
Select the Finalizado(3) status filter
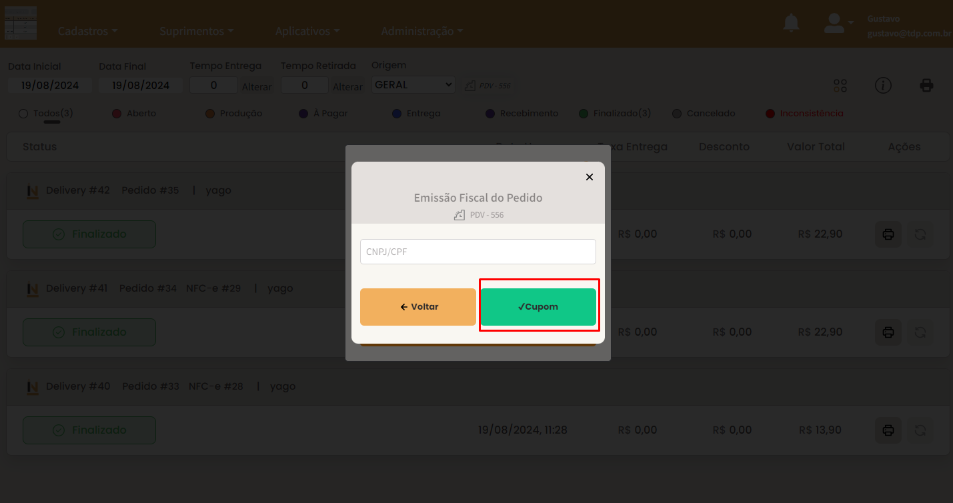tap(615, 114)
